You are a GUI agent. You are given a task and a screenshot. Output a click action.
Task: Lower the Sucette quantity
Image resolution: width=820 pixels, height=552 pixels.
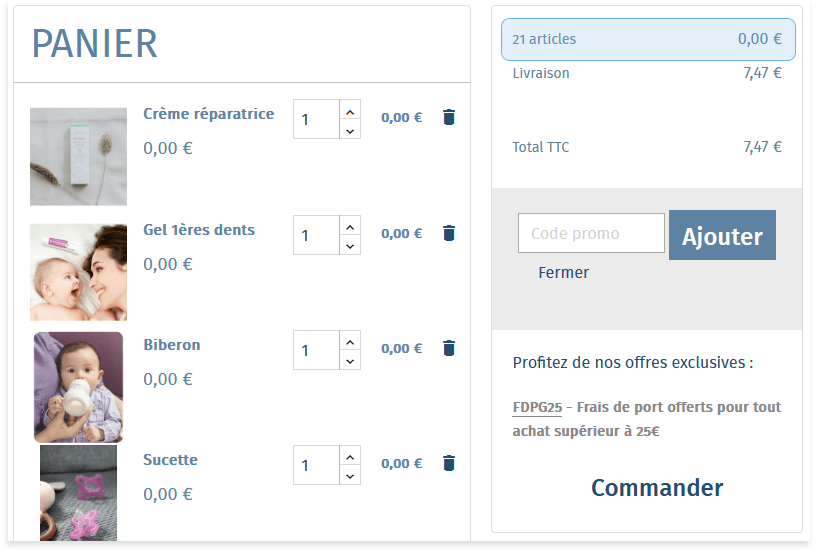pyautogui.click(x=350, y=476)
